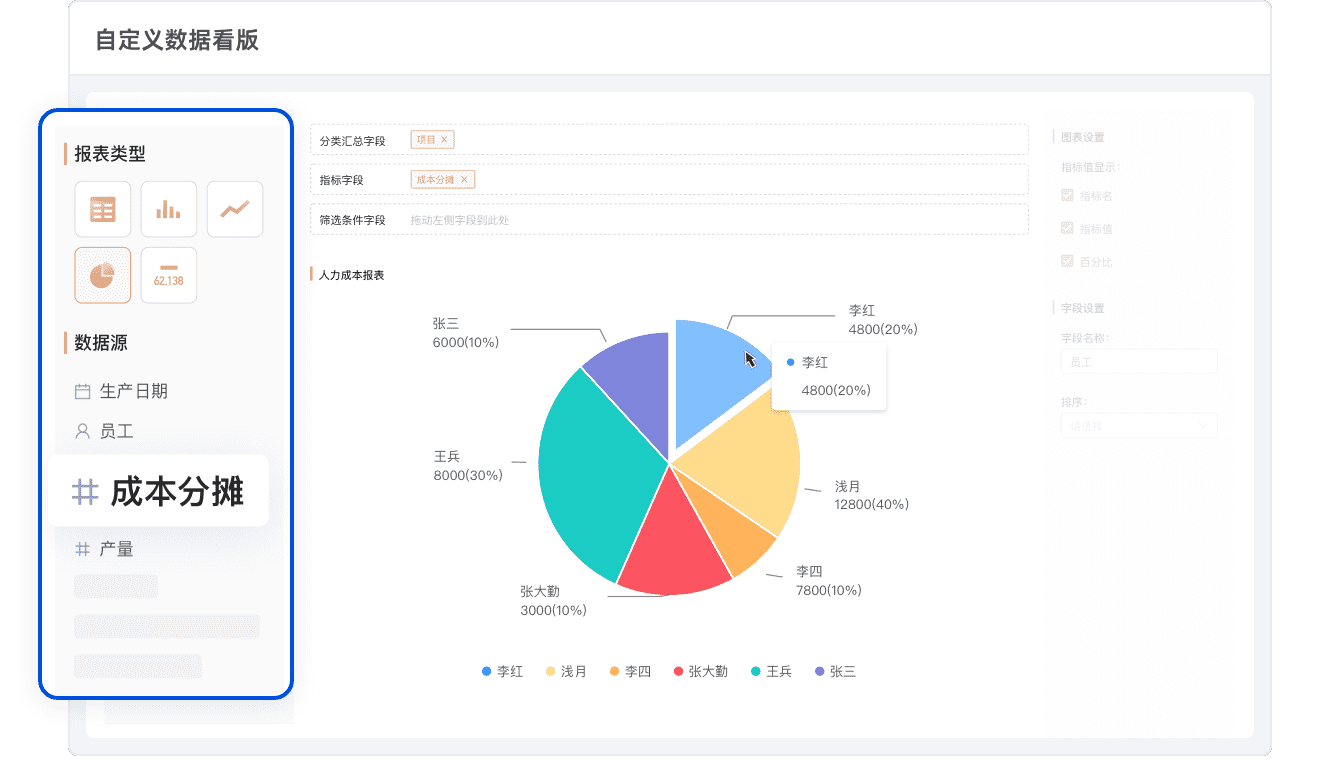
Task: Remove the 项目 tag from 分类汇总字段
Action: coord(444,140)
